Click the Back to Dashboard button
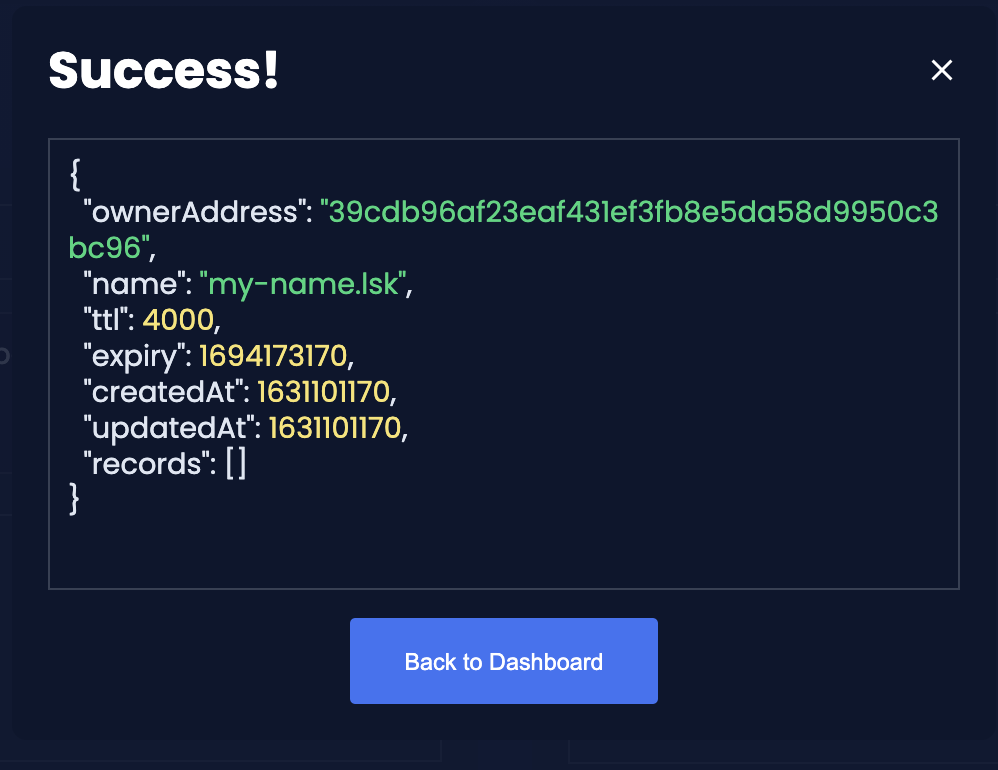 [503, 661]
